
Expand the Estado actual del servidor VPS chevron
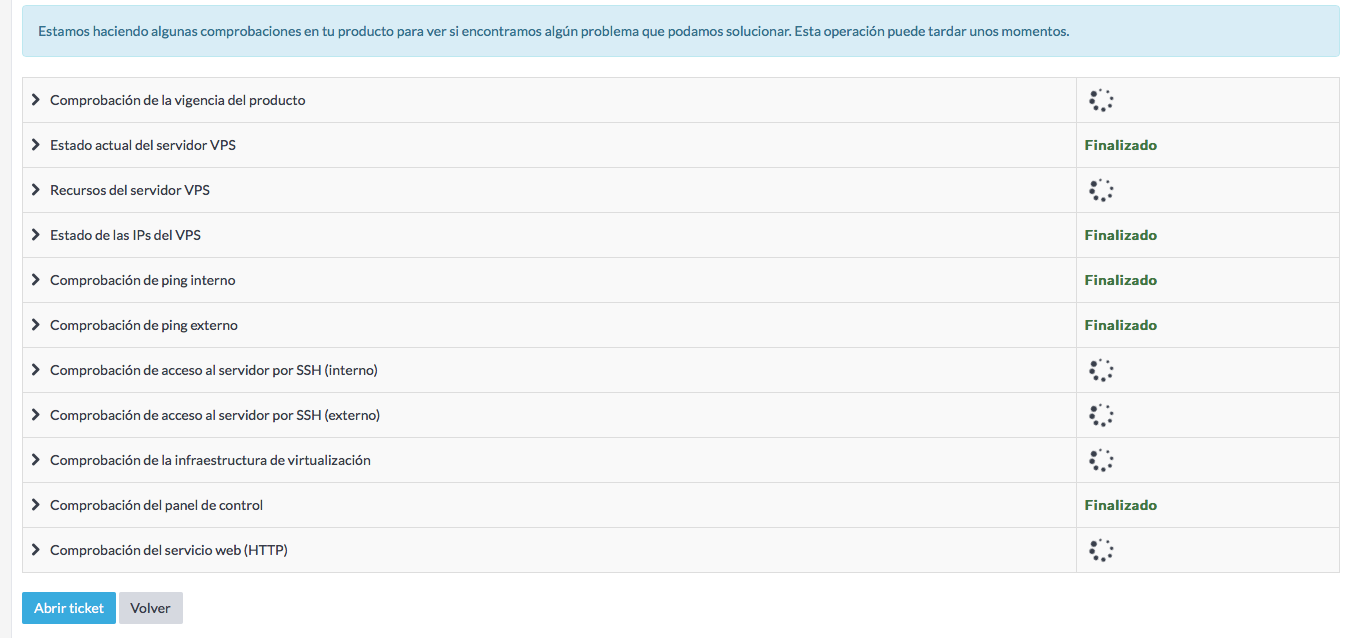36,145
